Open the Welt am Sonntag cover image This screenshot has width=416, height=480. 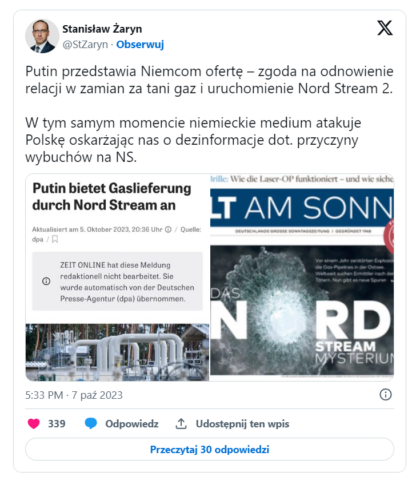(x=302, y=277)
